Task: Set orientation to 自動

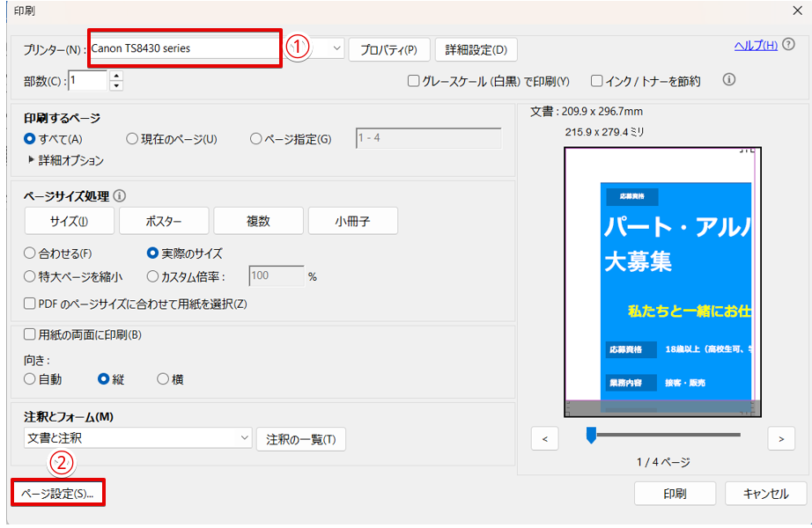Action: pyautogui.click(x=30, y=379)
